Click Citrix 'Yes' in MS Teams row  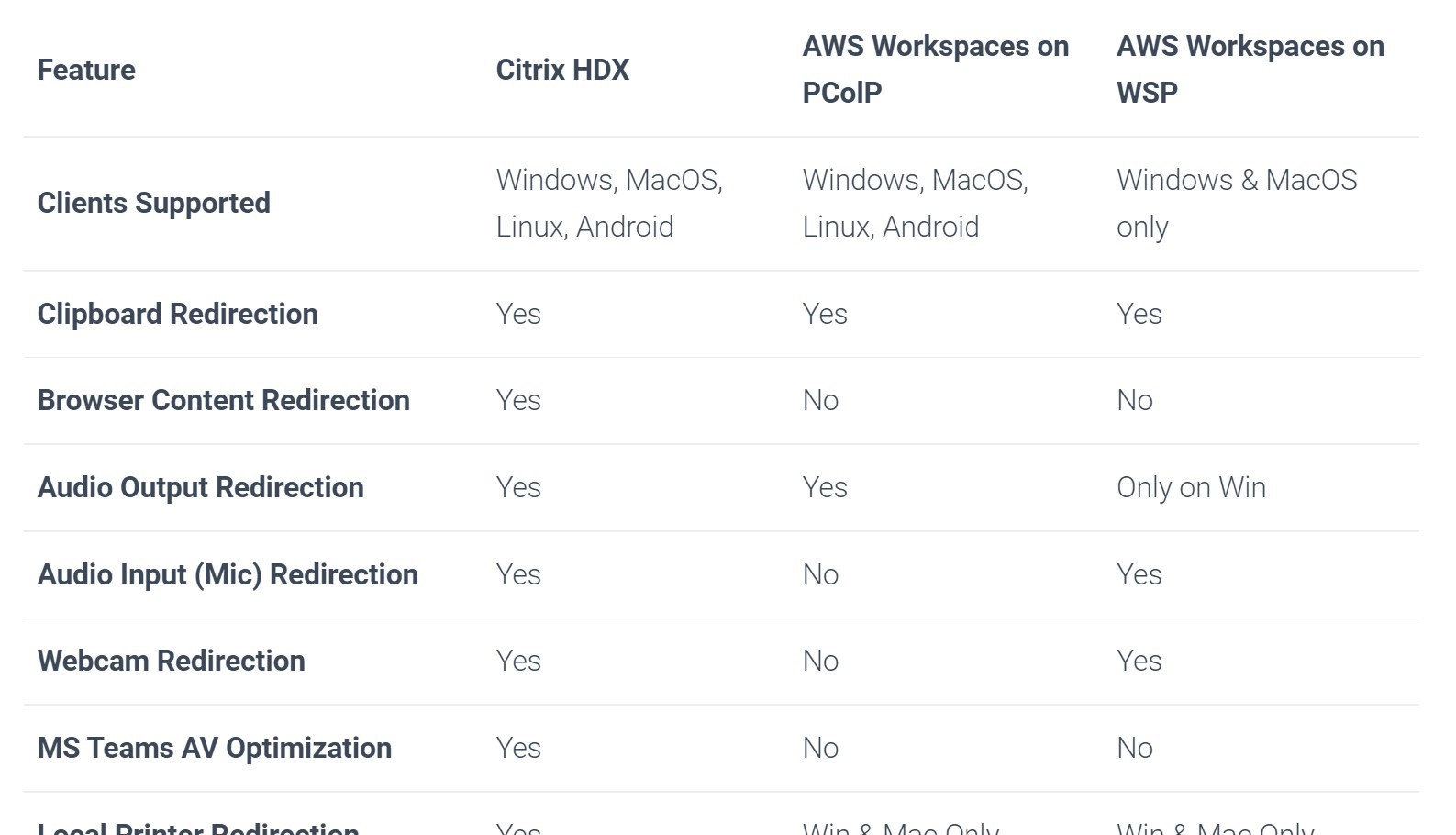pos(518,748)
